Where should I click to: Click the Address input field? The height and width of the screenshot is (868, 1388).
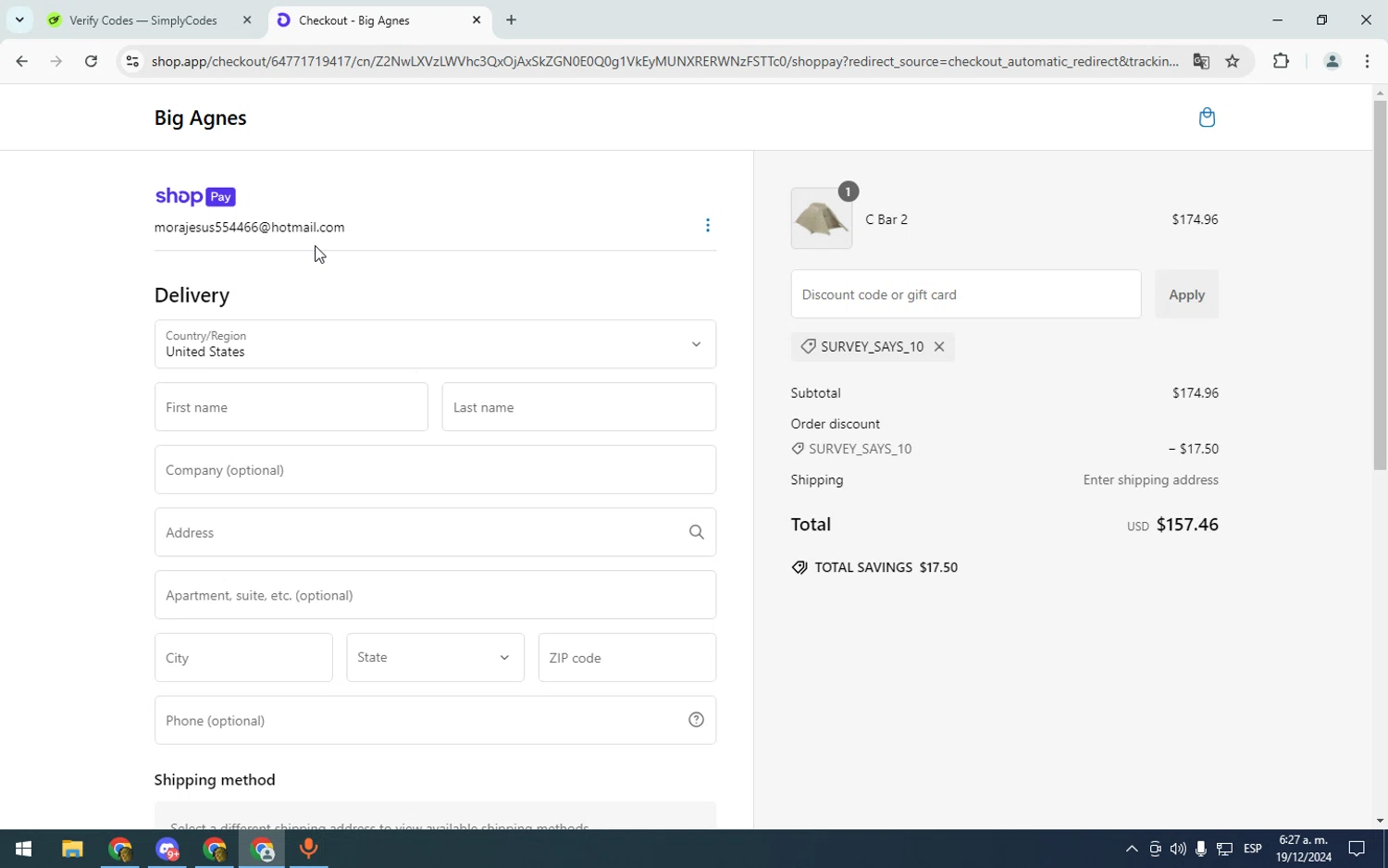point(435,532)
